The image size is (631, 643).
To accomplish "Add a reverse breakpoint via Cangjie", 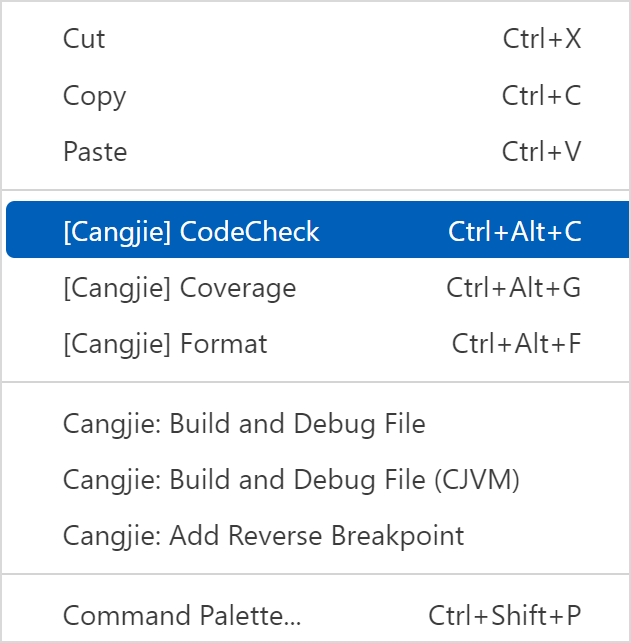I will 264,536.
